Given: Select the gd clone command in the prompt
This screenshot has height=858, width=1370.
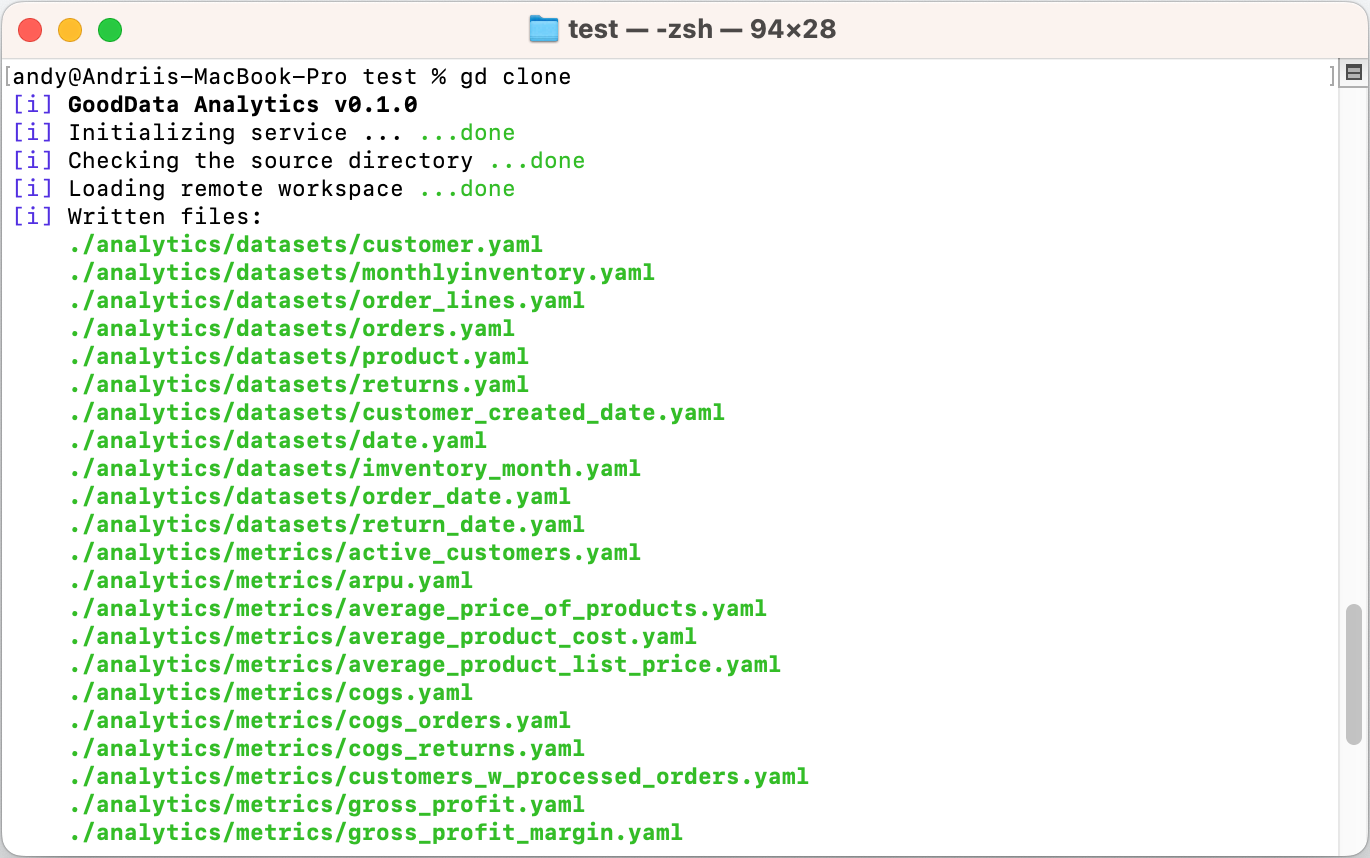Looking at the screenshot, I should [x=516, y=76].
